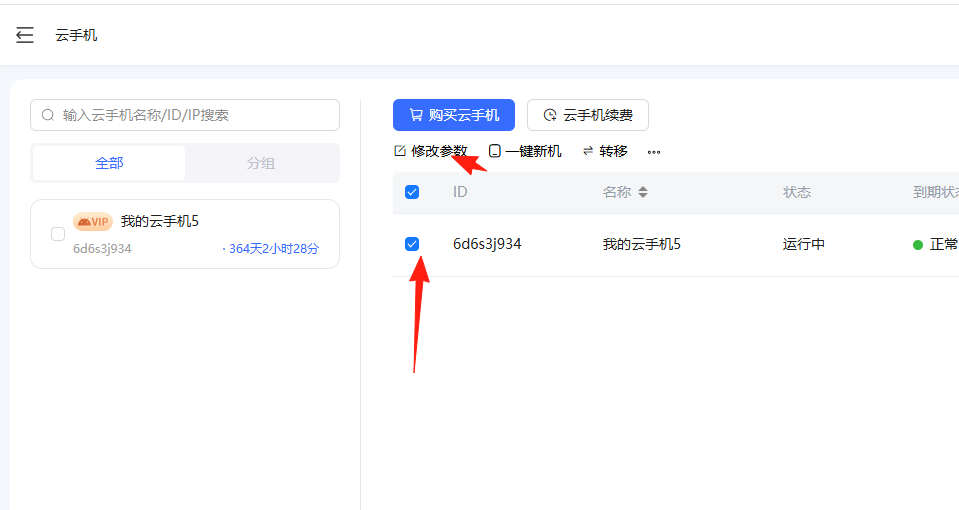Click ID cell 6d6s3j934 in table
Screen dimensions: 959x510
point(487,244)
